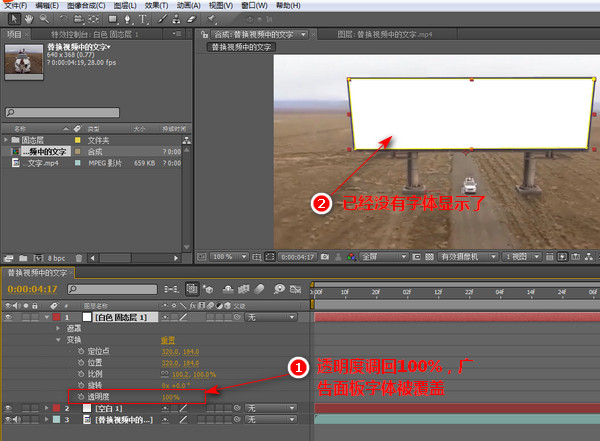The height and width of the screenshot is (441, 600).
Task: Expand the 固态层 folder in Project panel
Action: tap(6, 140)
